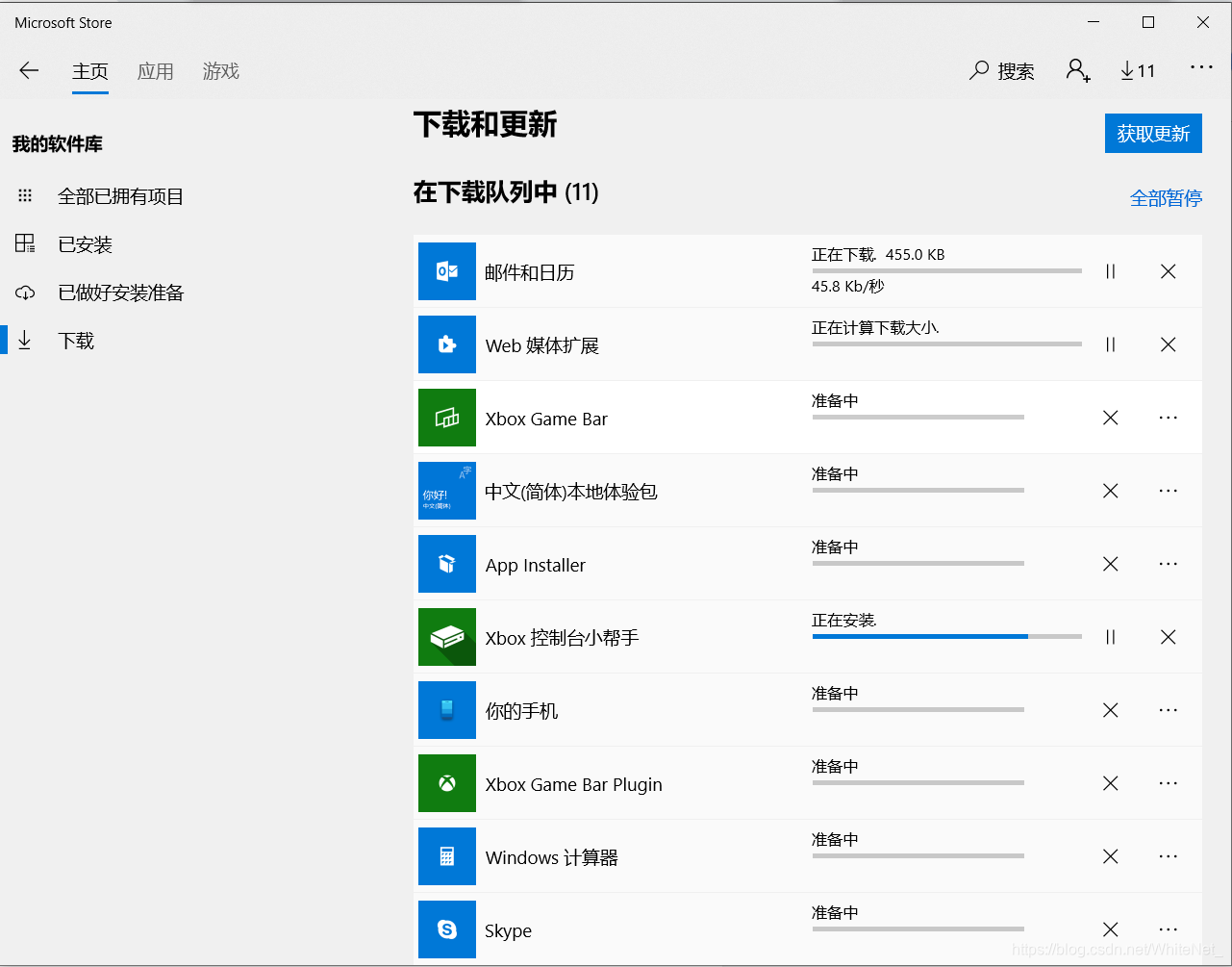Click the 邮件和日历 app name

point(530,272)
